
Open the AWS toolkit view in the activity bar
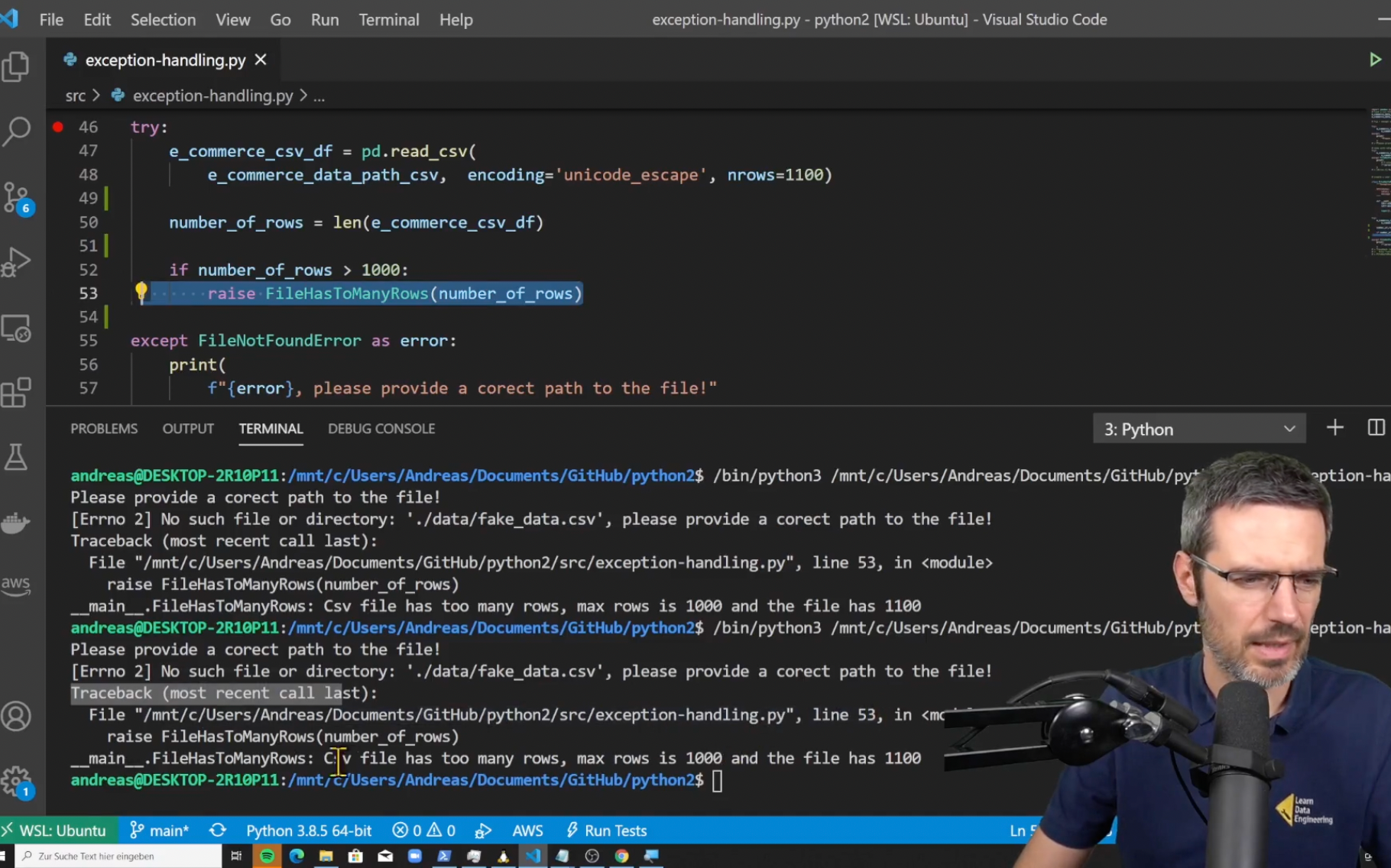(16, 585)
